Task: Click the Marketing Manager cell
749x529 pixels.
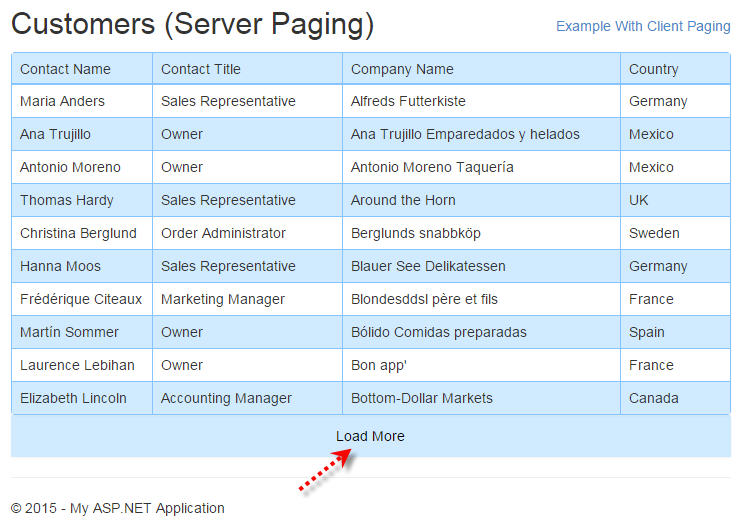Action: pos(247,299)
